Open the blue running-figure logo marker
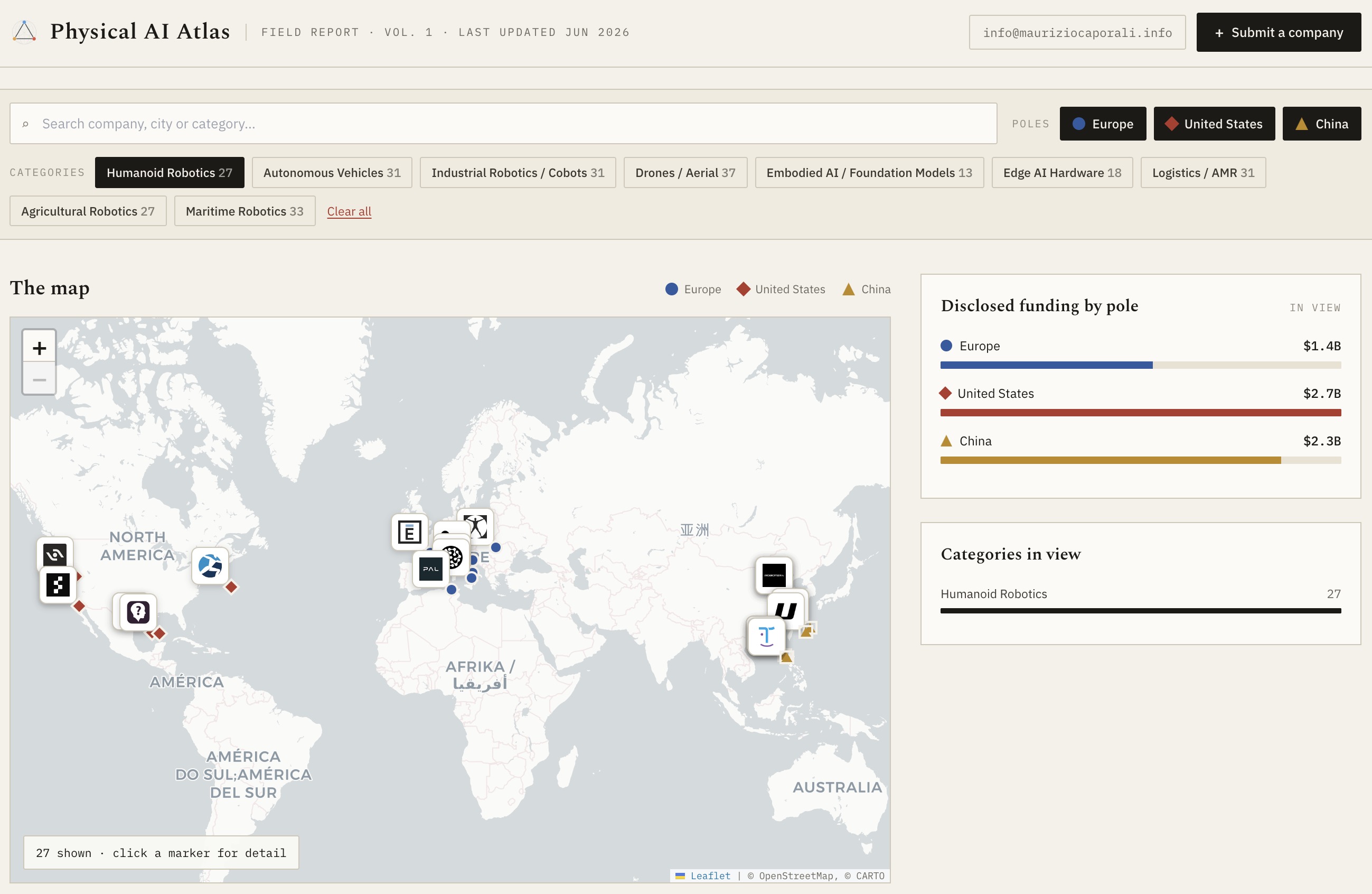The width and height of the screenshot is (1372, 894). click(x=210, y=566)
